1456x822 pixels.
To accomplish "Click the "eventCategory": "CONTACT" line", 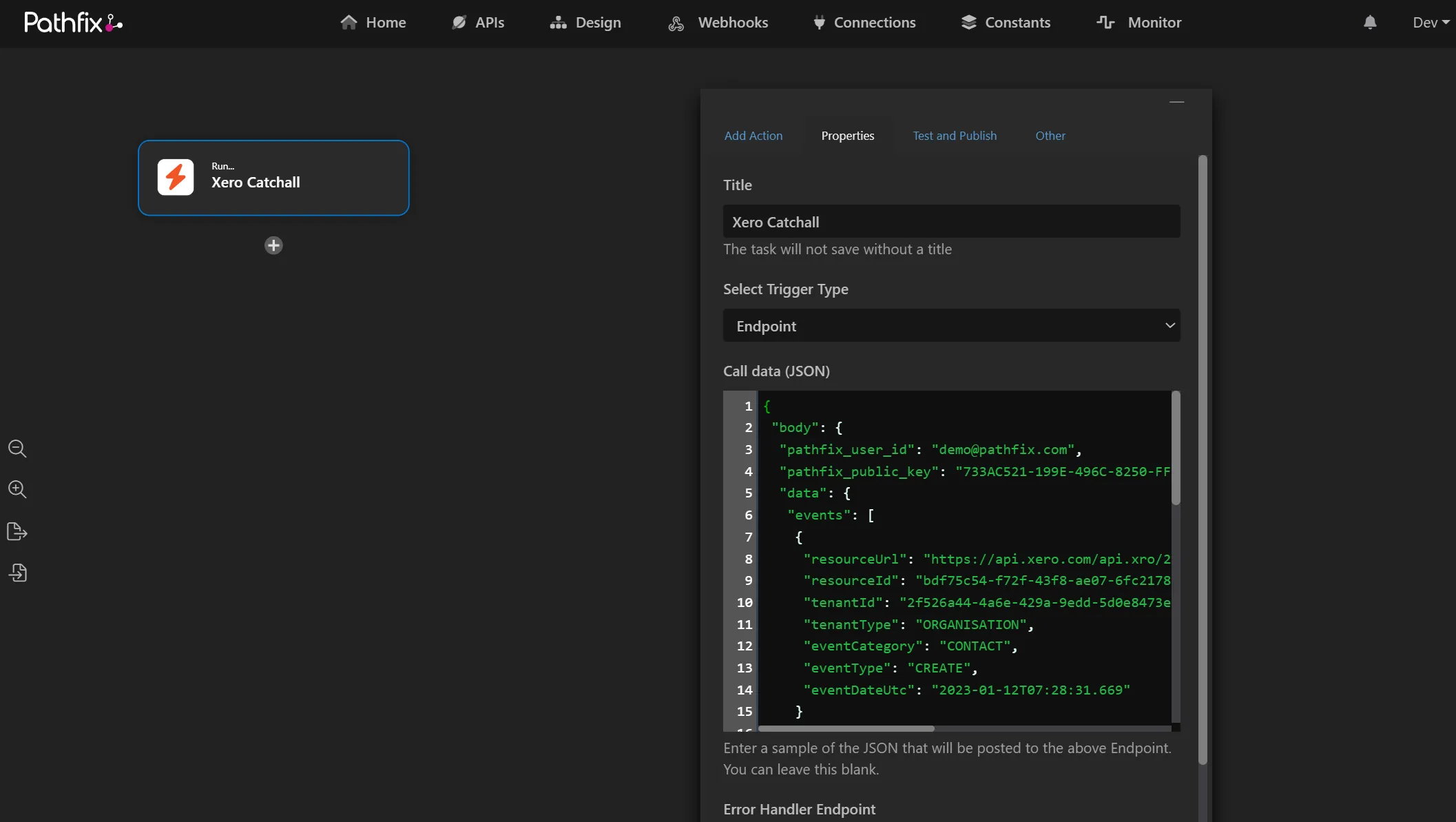I will pos(910,646).
